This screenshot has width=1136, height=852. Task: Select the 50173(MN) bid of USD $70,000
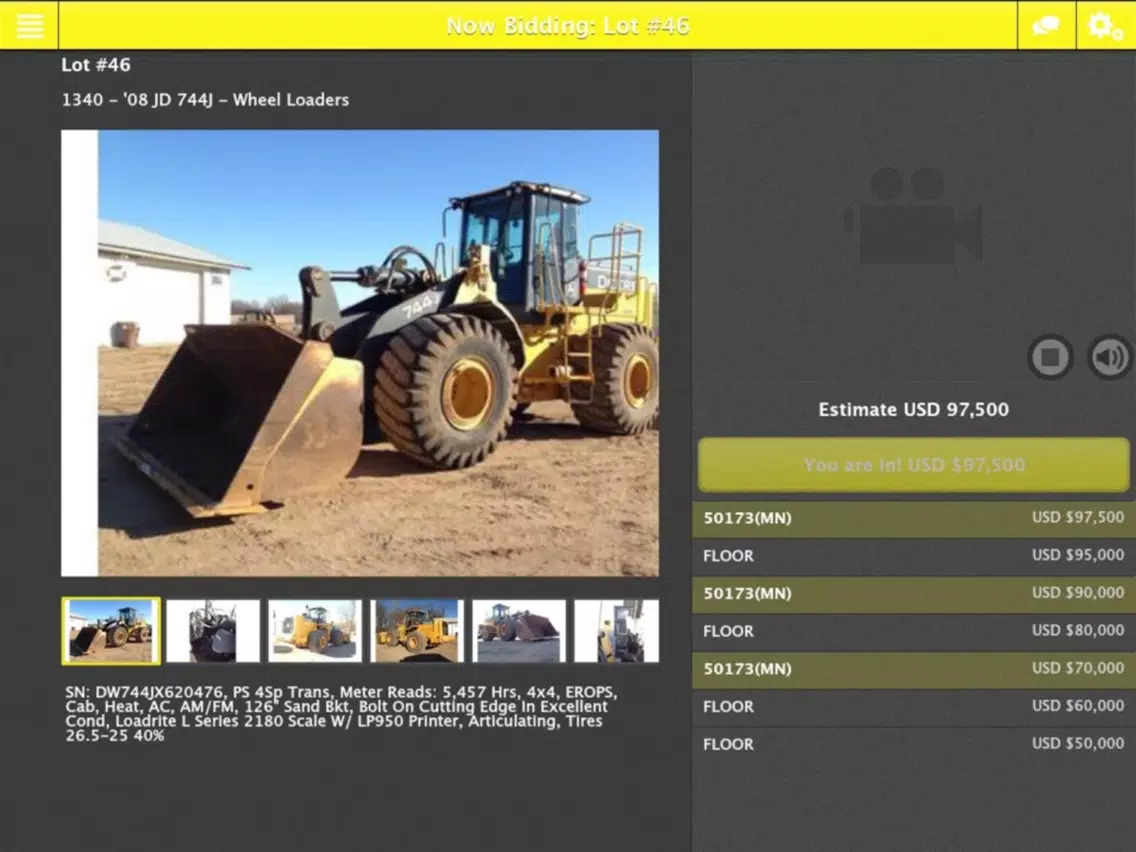coord(914,669)
